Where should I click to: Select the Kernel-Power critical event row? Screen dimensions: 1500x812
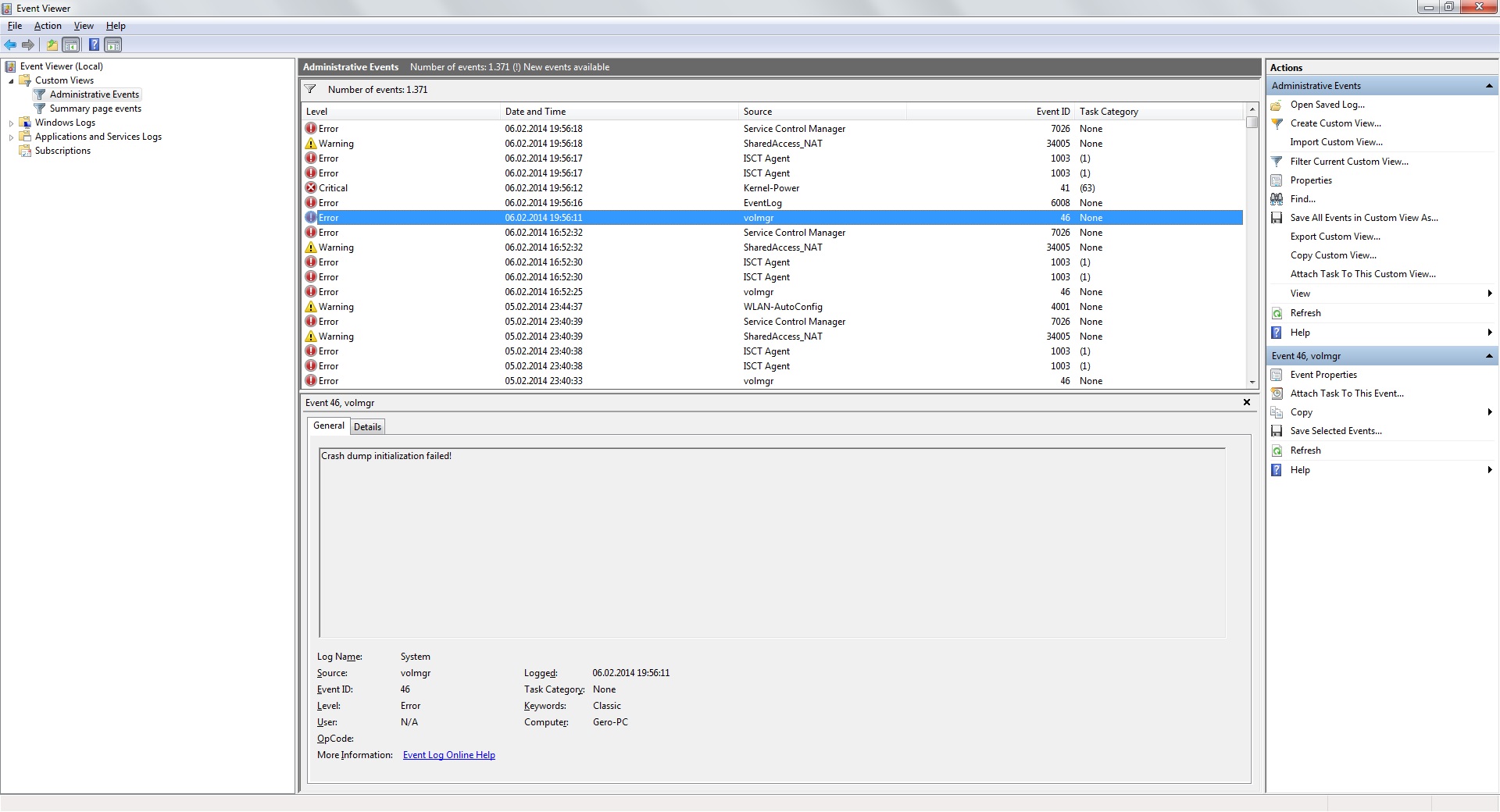click(773, 188)
